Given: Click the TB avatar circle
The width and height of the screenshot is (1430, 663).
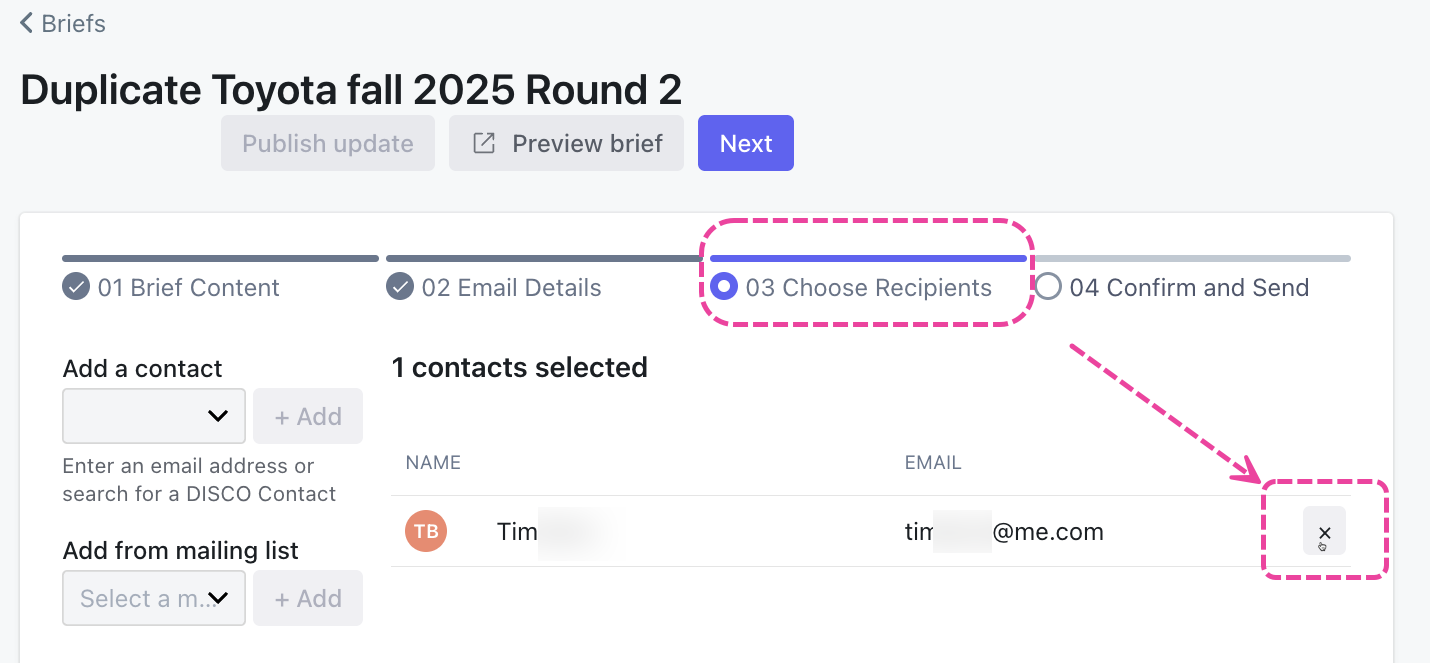Looking at the screenshot, I should [x=426, y=531].
